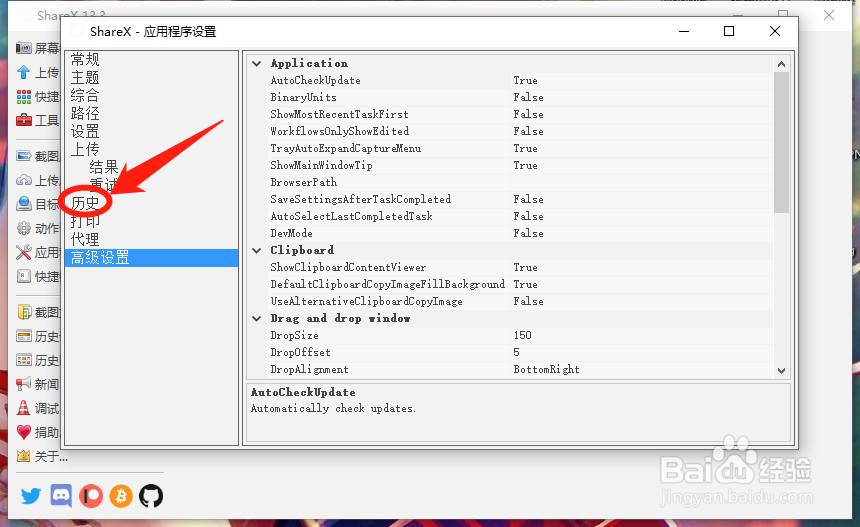Click the colored grid 快捷 icon
Screen dimensions: 860x527
(24, 97)
